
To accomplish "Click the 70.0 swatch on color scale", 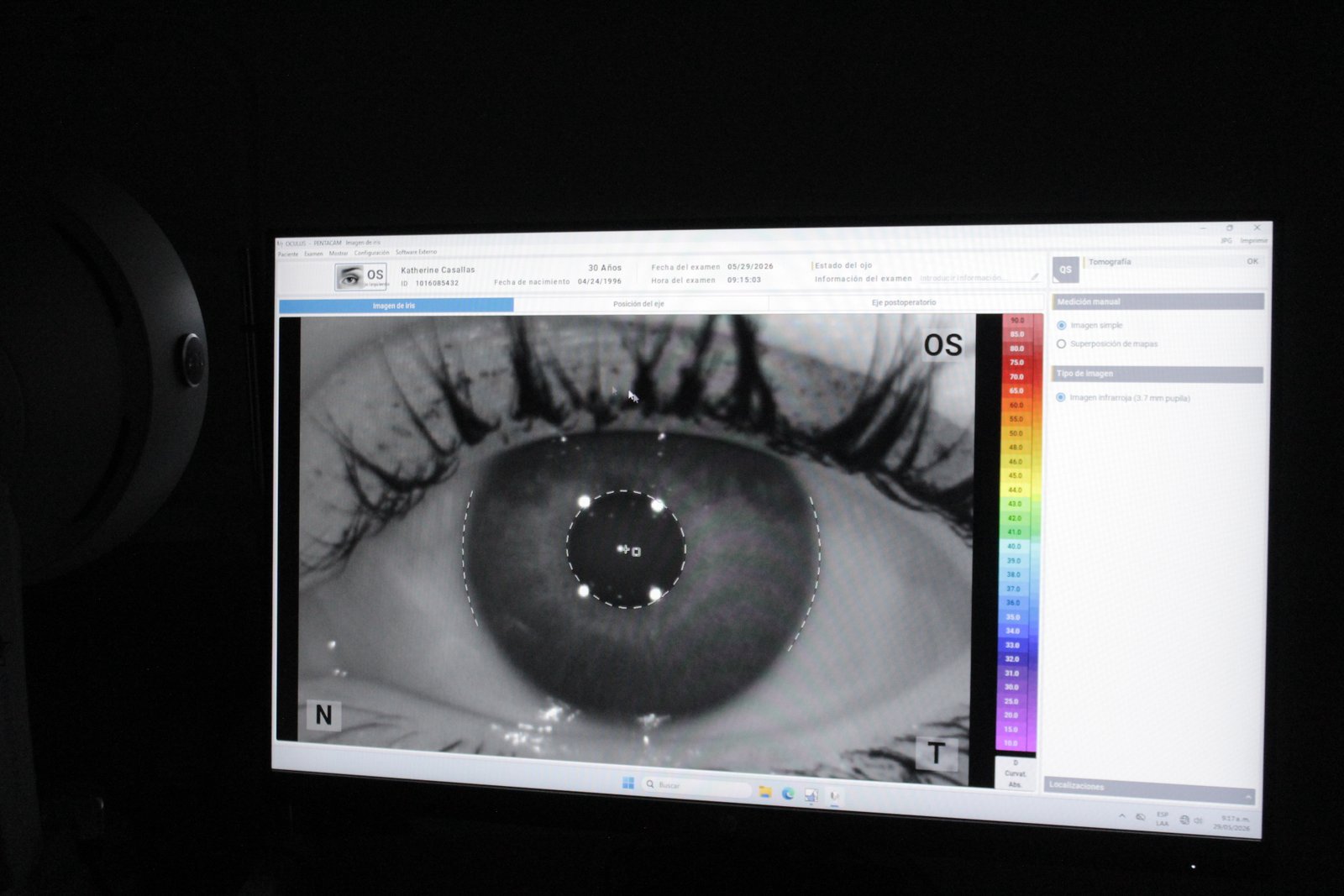I will tap(1016, 376).
